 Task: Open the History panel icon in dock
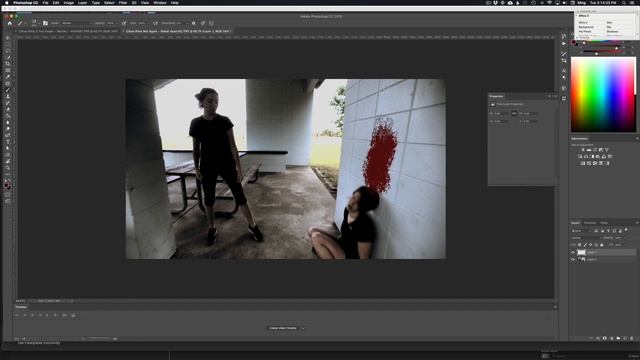click(x=564, y=36)
